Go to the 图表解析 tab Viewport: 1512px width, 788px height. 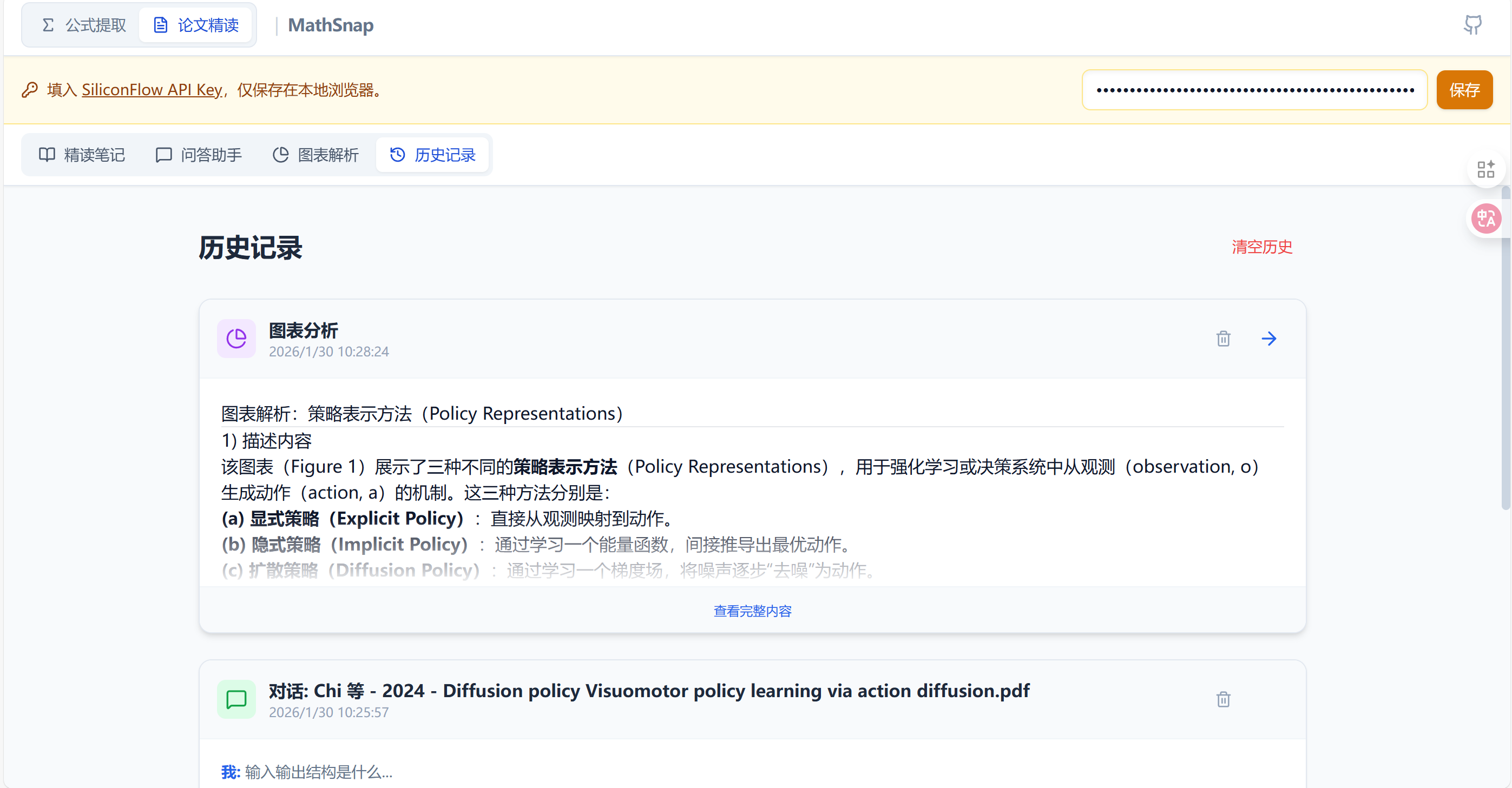pyautogui.click(x=316, y=155)
